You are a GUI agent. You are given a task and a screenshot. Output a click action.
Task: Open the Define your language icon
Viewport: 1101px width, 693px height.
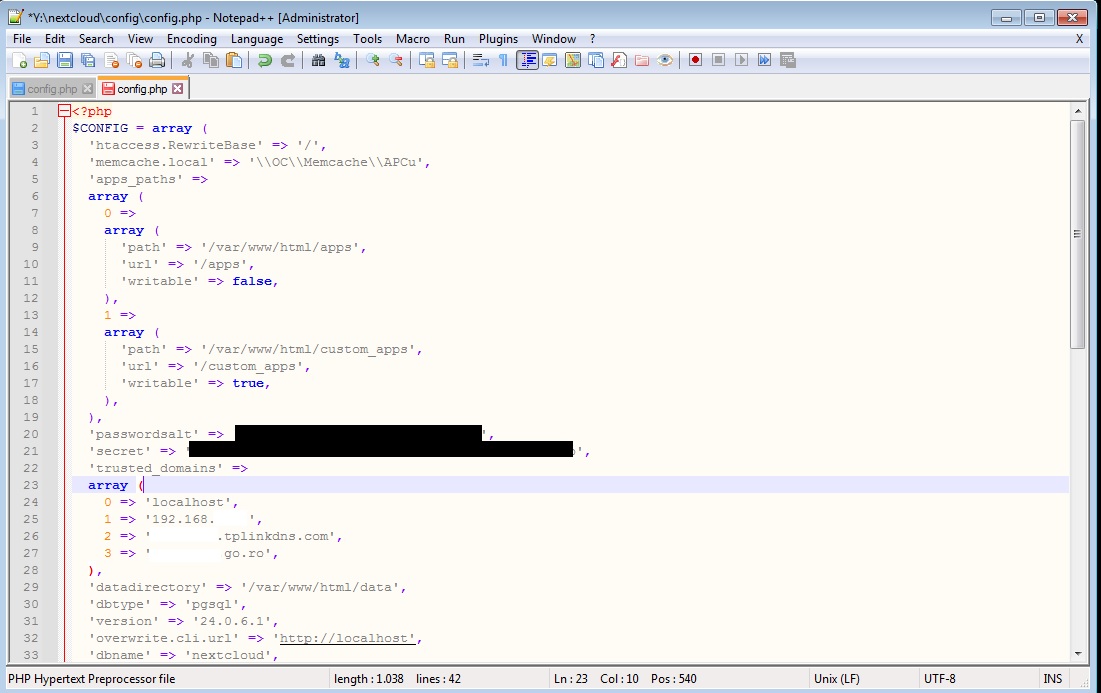point(550,60)
